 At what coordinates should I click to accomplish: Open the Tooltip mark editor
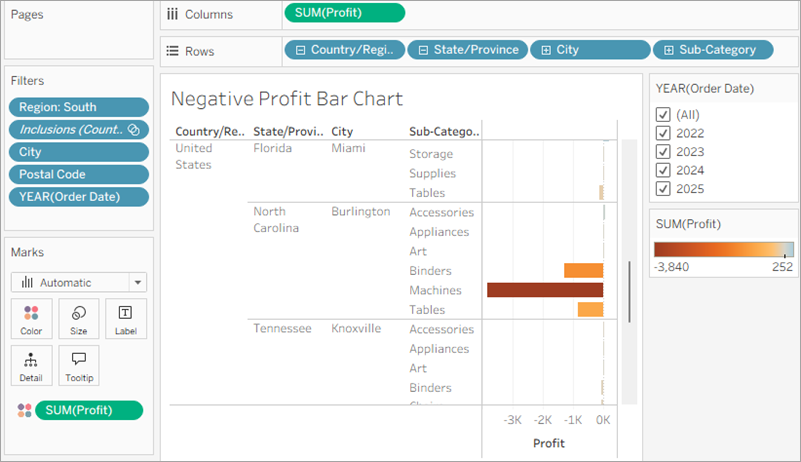tap(78, 365)
